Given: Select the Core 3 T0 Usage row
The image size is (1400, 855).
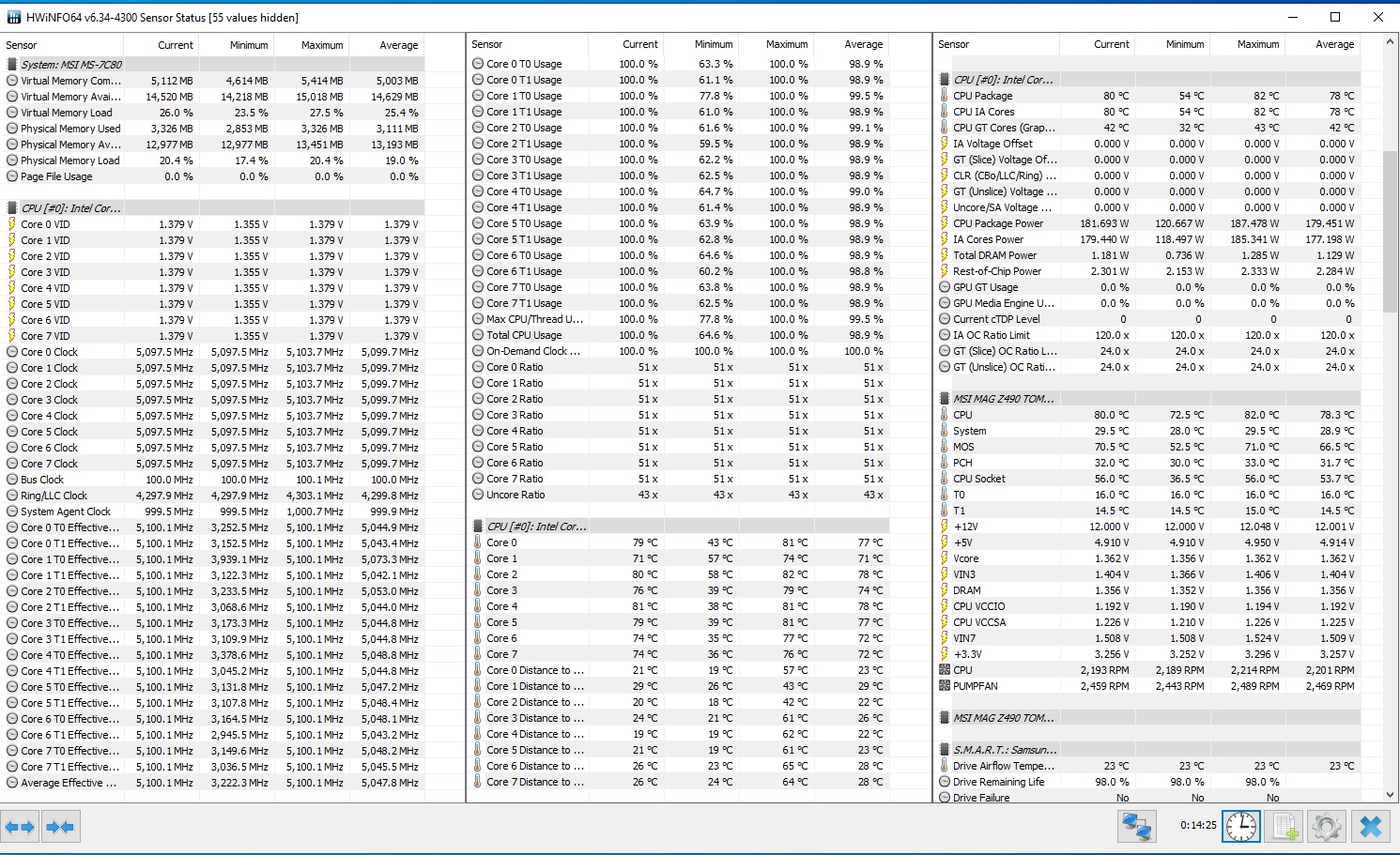Looking at the screenshot, I should tap(680, 160).
